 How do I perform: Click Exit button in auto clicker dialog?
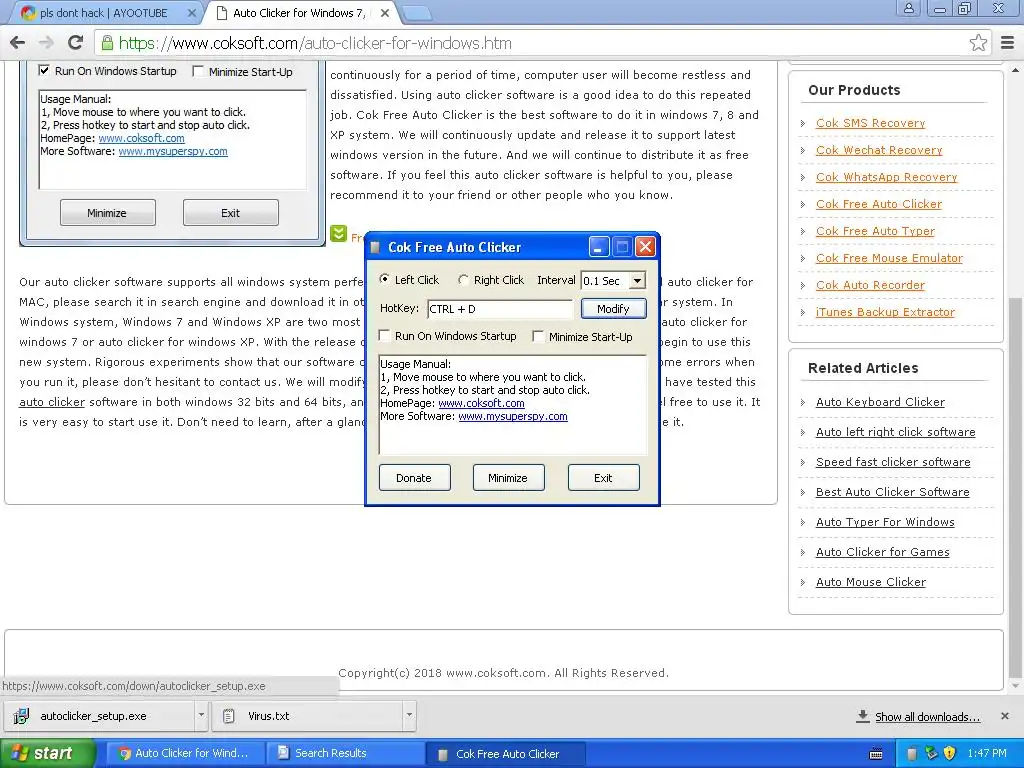[603, 477]
